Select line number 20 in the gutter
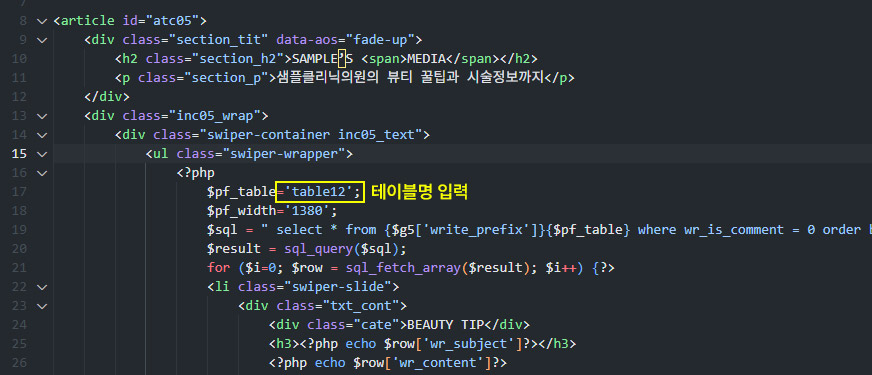The image size is (872, 375). 19,249
